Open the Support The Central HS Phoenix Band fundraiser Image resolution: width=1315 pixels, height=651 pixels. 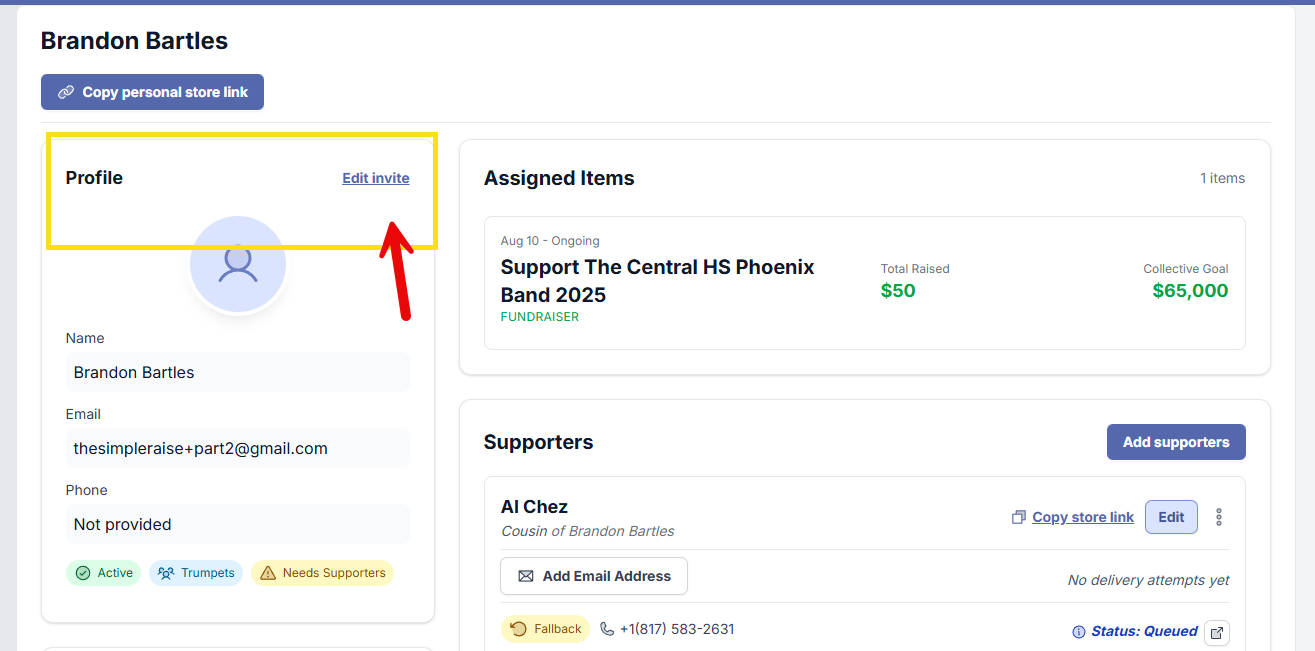[x=657, y=281]
